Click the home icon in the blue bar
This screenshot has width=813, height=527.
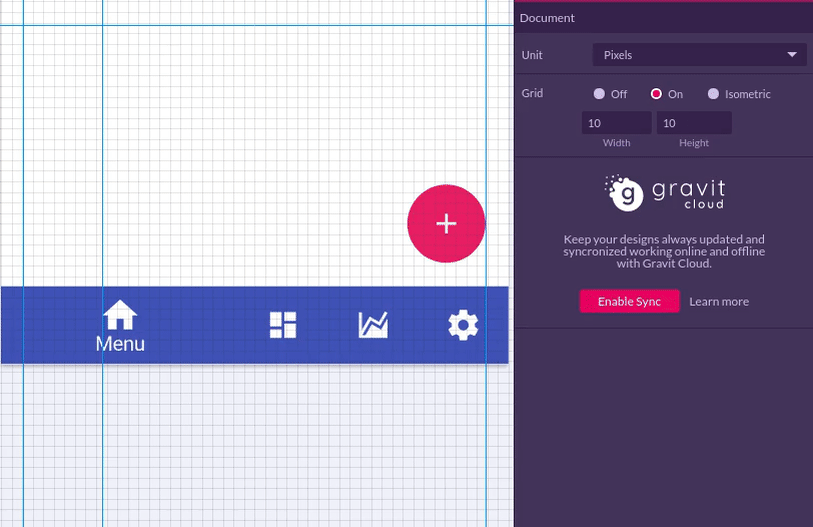(120, 315)
